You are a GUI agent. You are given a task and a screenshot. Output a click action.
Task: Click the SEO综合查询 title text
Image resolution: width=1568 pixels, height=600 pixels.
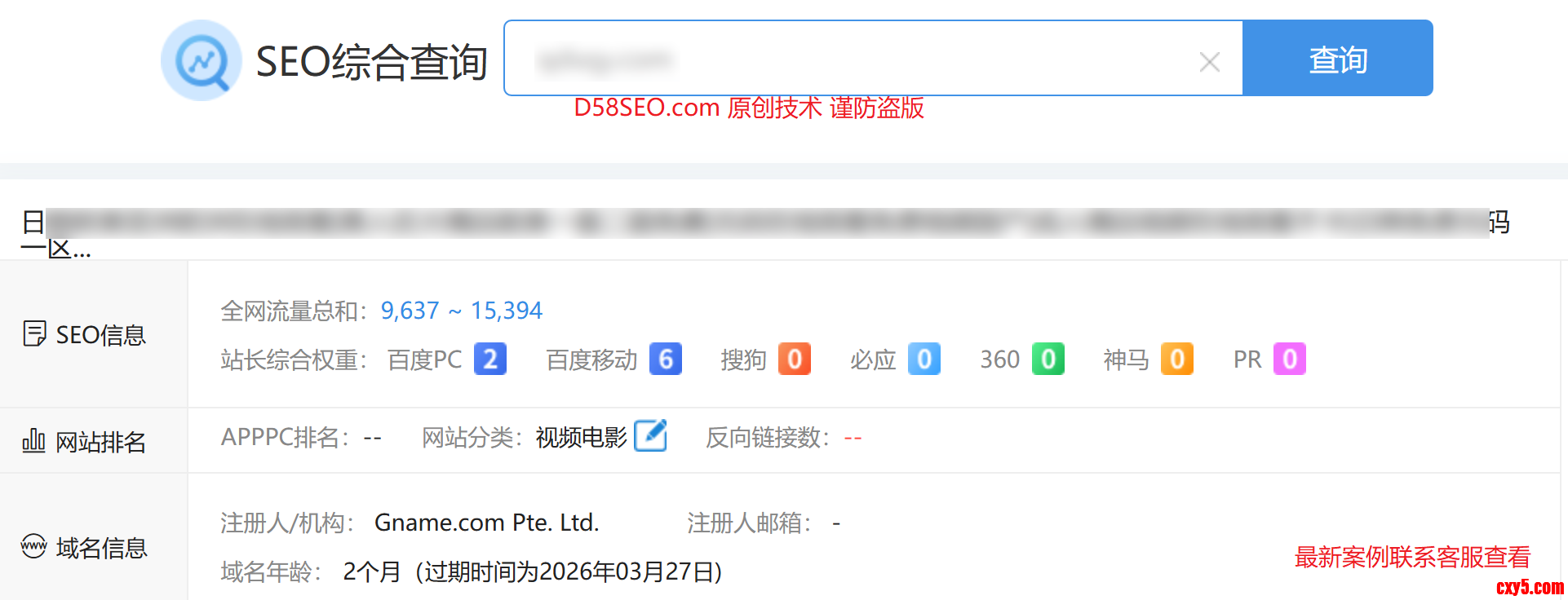pos(371,62)
